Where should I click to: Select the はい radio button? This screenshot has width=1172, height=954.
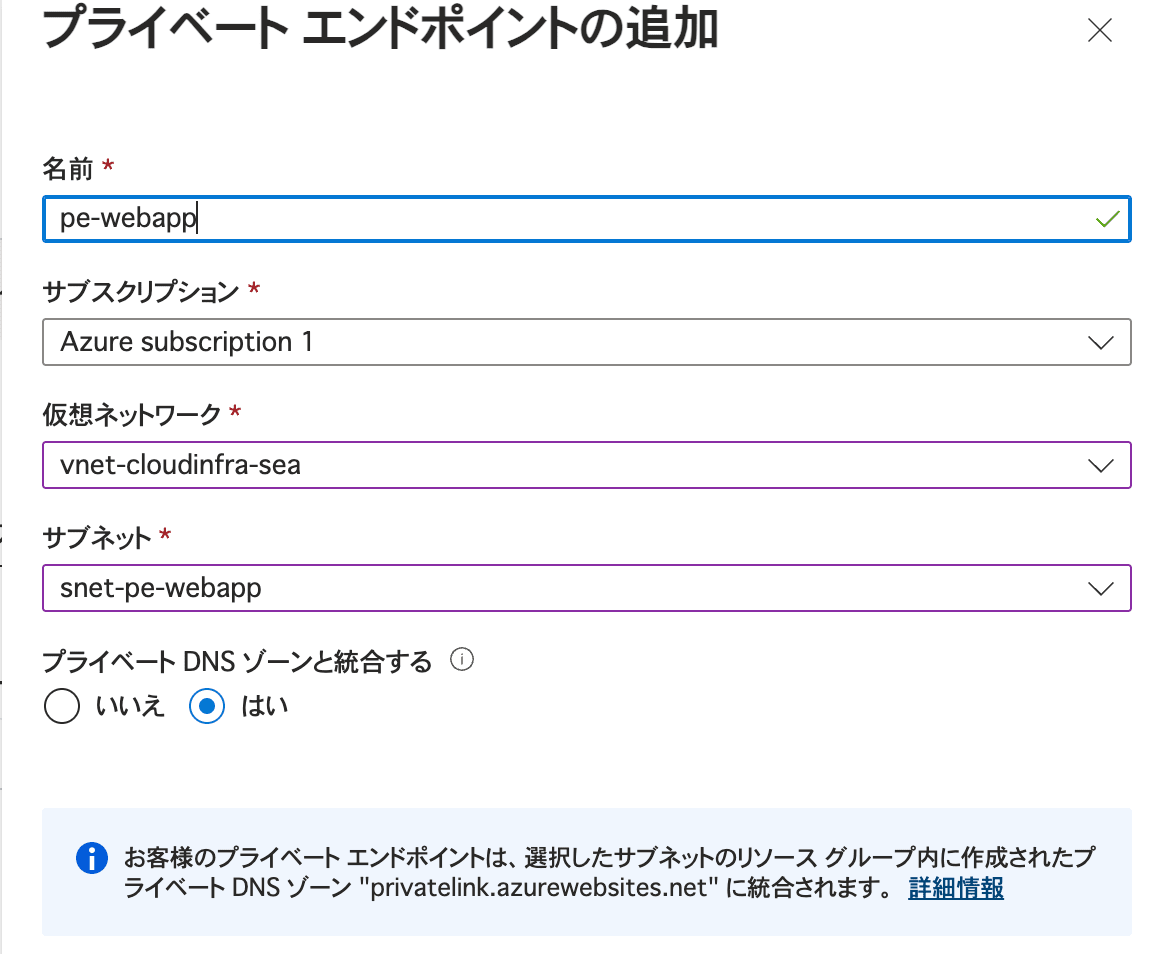(x=205, y=706)
